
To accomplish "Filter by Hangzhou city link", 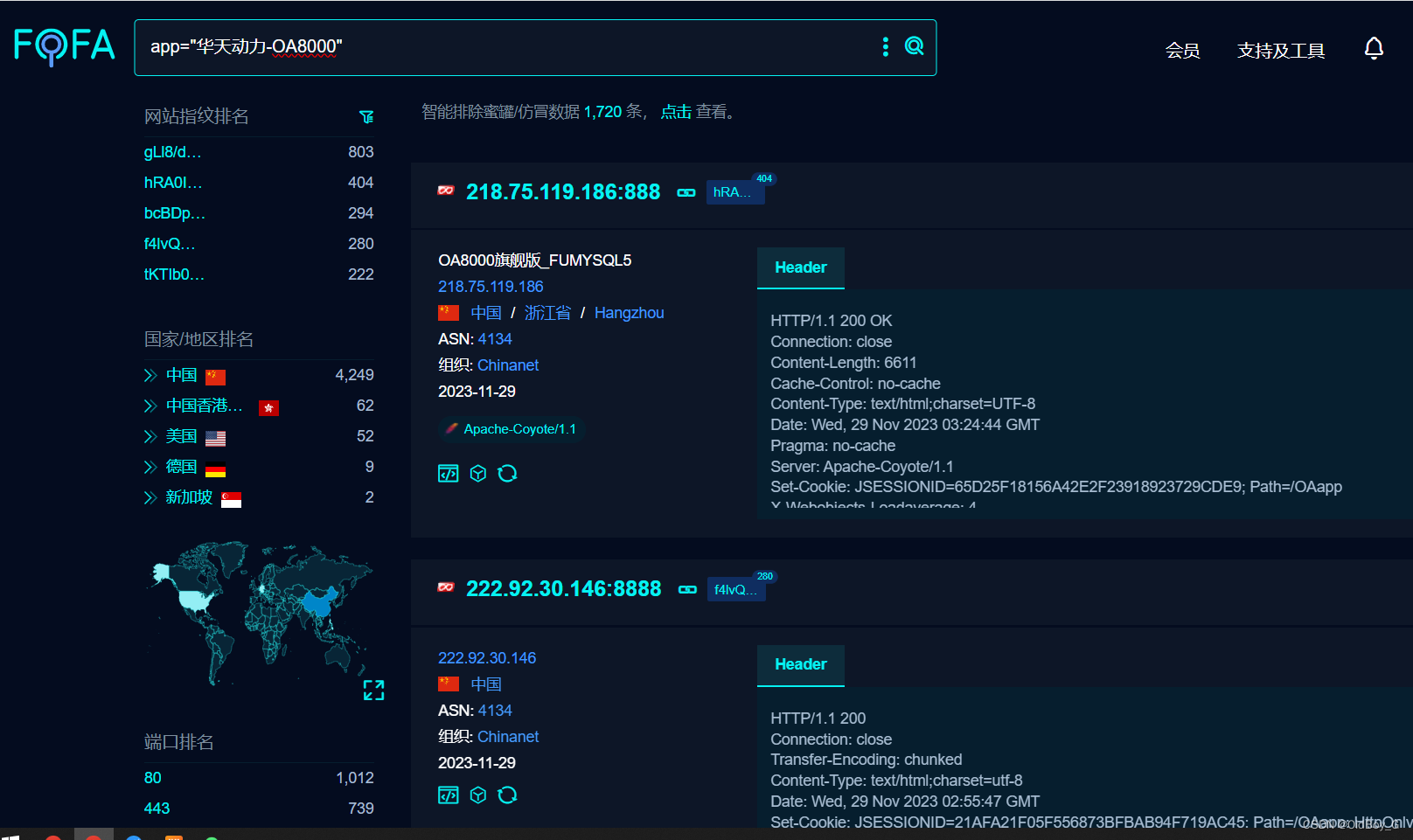I will click(629, 313).
